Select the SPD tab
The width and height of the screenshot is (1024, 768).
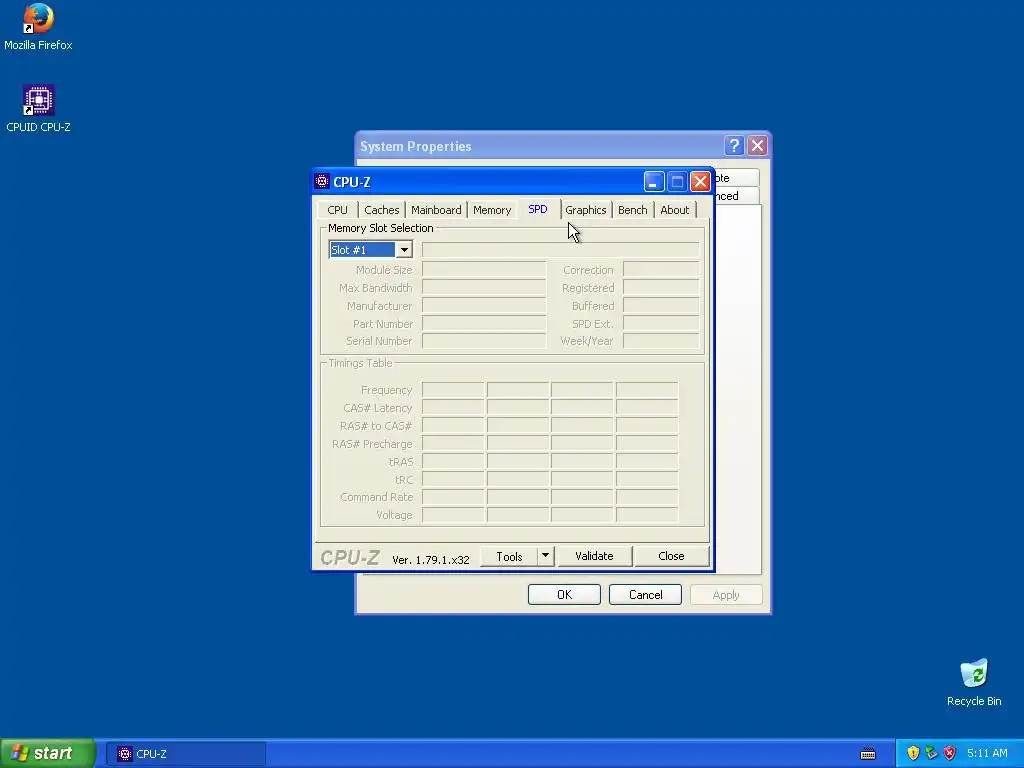(x=537, y=208)
